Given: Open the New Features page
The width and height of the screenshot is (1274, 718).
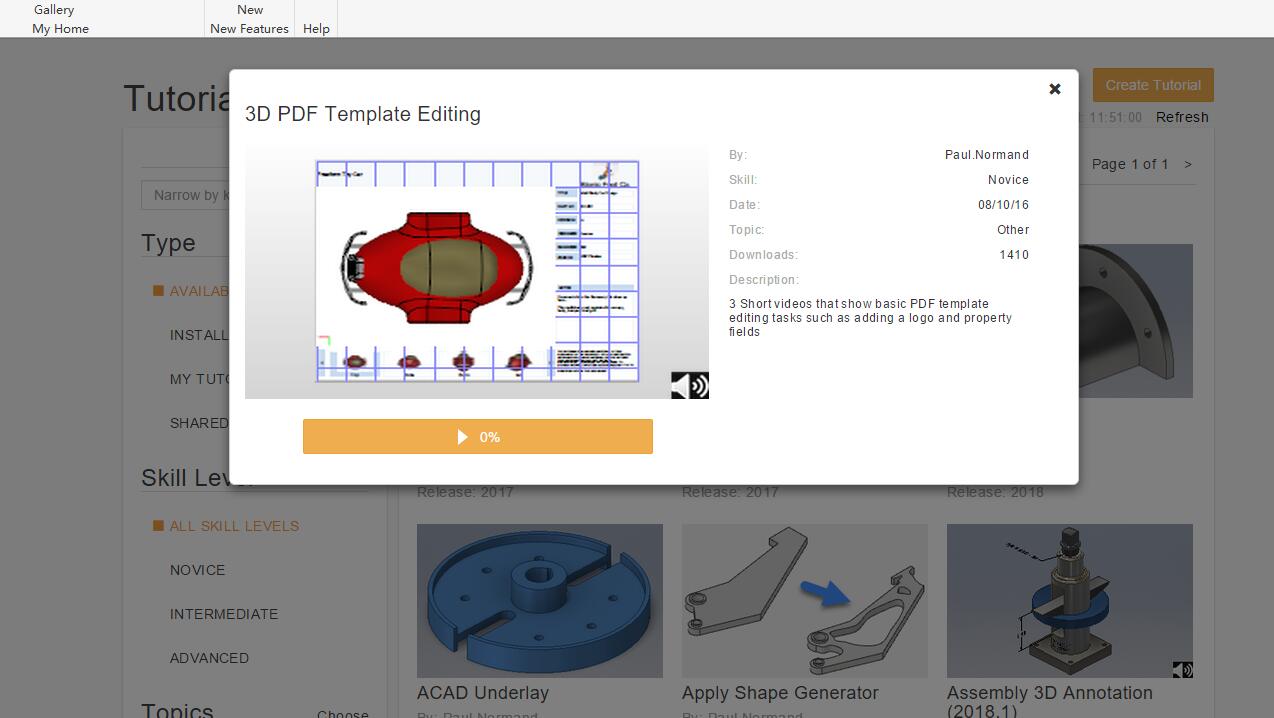Looking at the screenshot, I should pos(249,29).
